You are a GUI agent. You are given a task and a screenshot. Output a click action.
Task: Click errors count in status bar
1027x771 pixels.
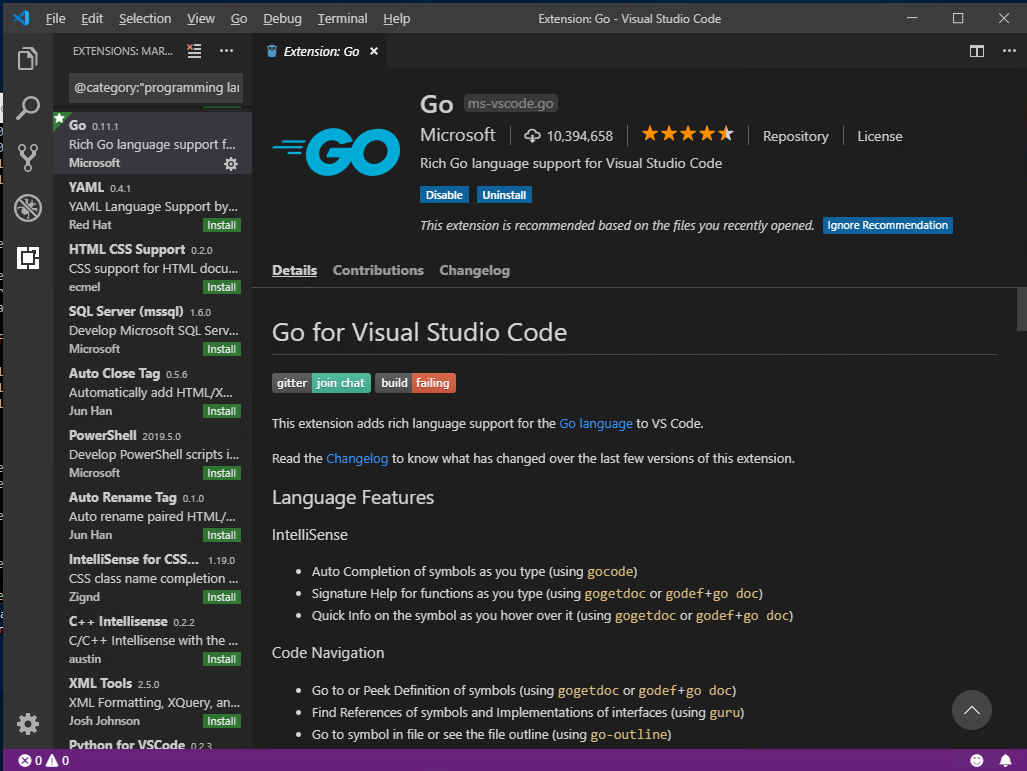[x=30, y=761]
